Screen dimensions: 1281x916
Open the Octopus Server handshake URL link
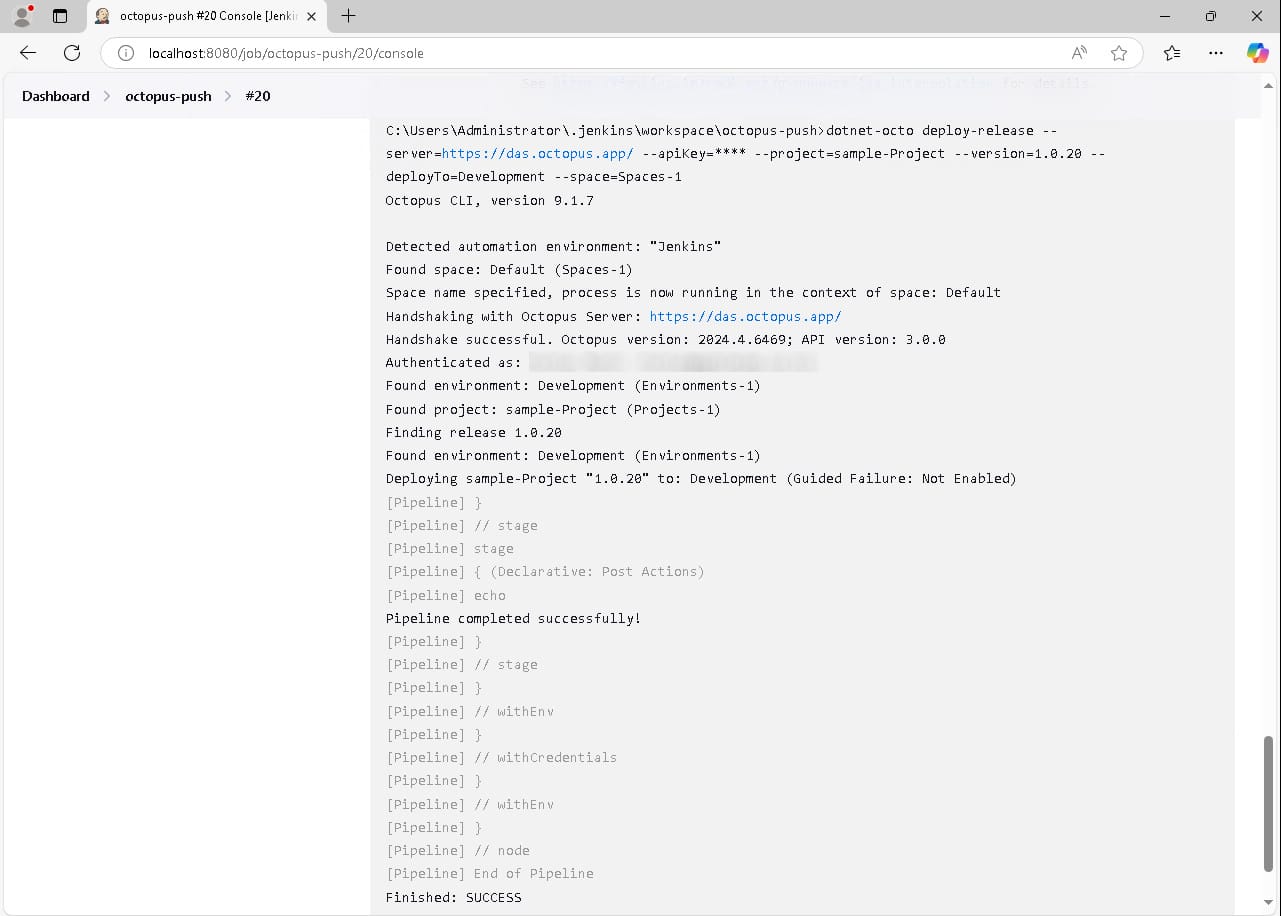[745, 316]
